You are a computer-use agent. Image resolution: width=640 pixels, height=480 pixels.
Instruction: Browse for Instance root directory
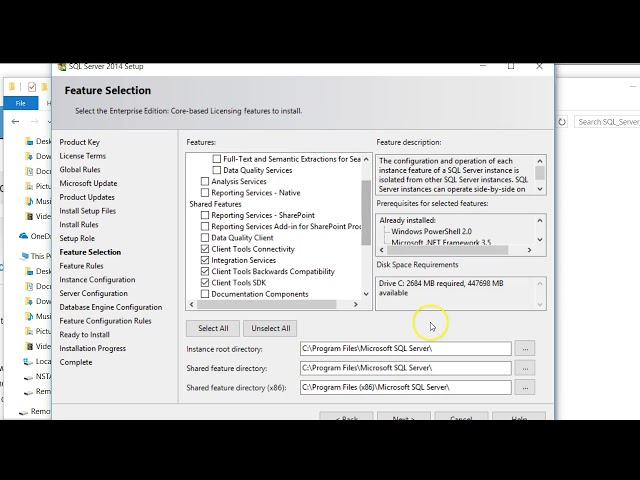525,349
